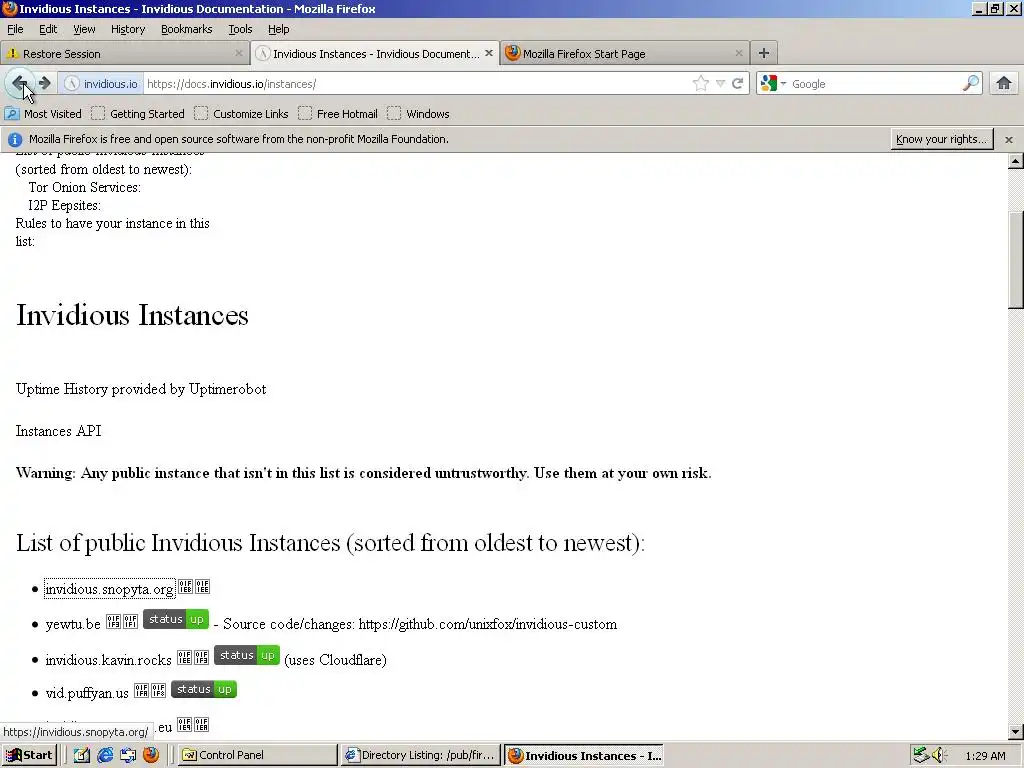The width and height of the screenshot is (1024, 768).
Task: Open a new tab with plus button
Action: pos(763,53)
